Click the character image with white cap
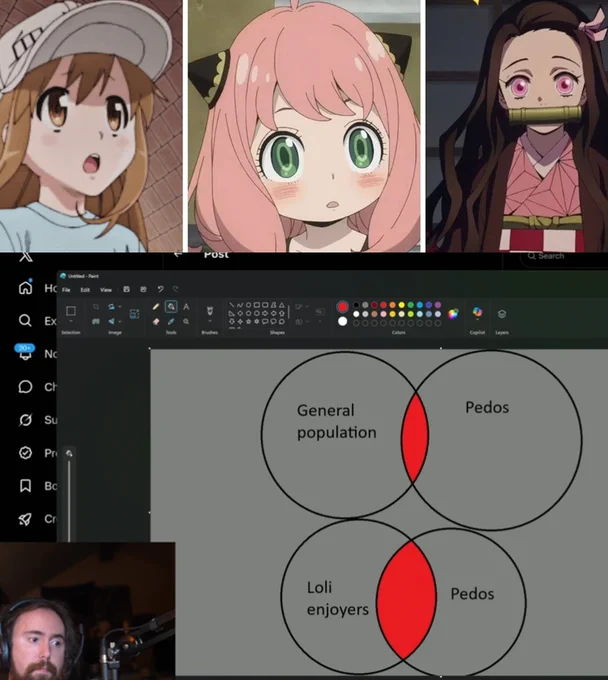 pyautogui.click(x=91, y=126)
